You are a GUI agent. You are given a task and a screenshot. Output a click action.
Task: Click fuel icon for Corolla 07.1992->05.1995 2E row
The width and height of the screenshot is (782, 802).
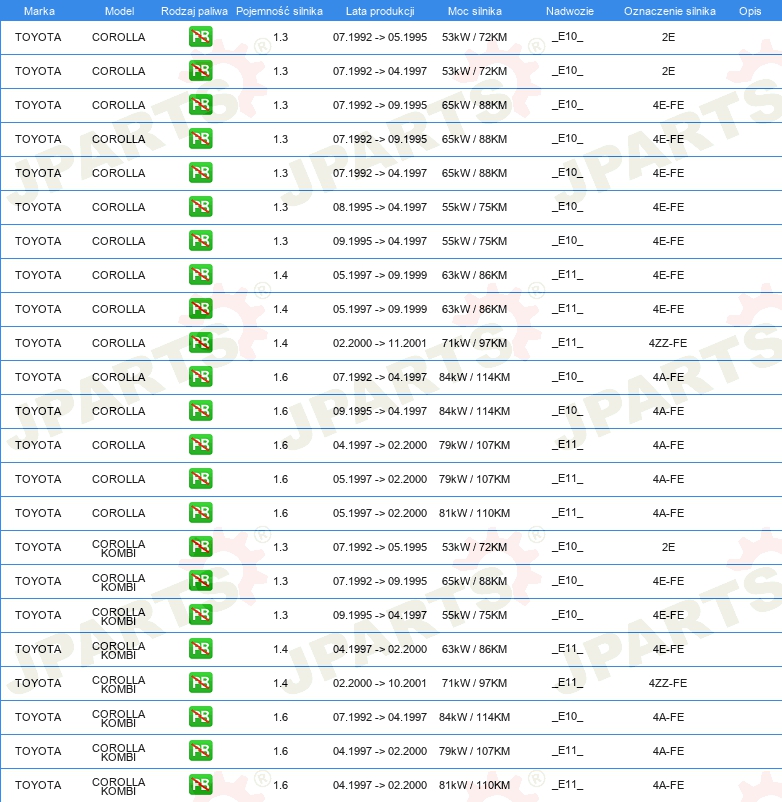pos(200,37)
